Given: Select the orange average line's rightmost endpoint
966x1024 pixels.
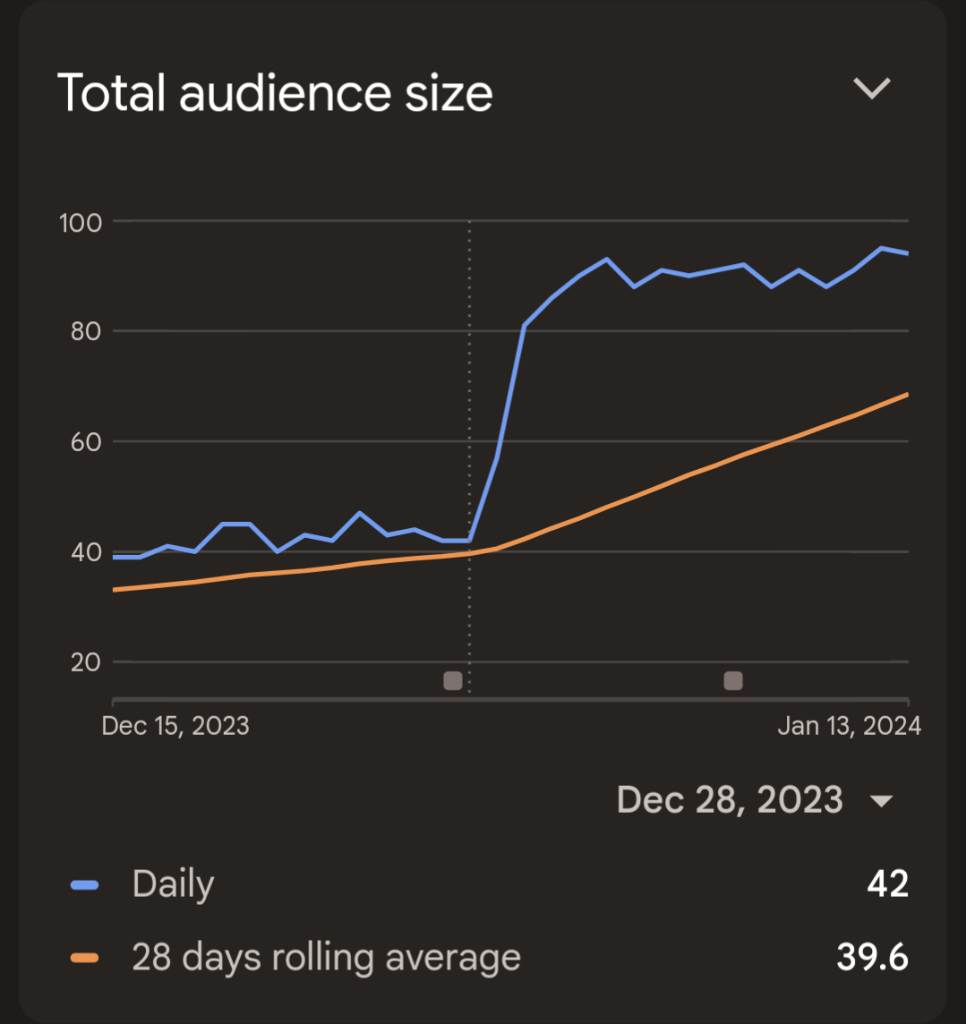Looking at the screenshot, I should point(907,394).
